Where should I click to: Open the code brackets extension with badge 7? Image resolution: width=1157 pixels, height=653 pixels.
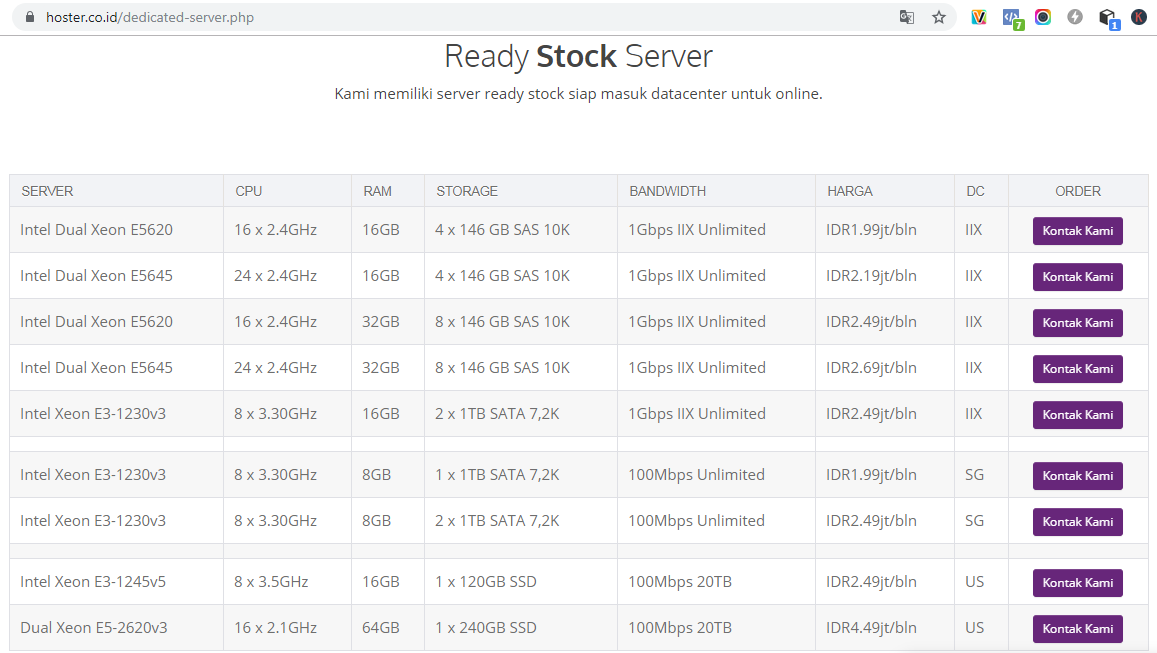1011,17
